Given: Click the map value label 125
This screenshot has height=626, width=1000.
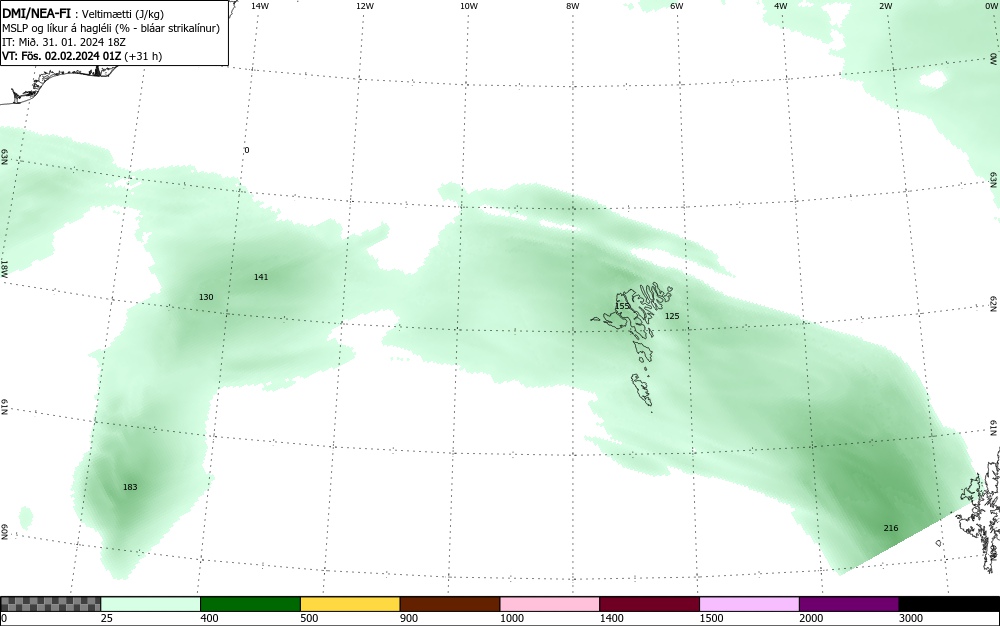Looking at the screenshot, I should coord(672,316).
